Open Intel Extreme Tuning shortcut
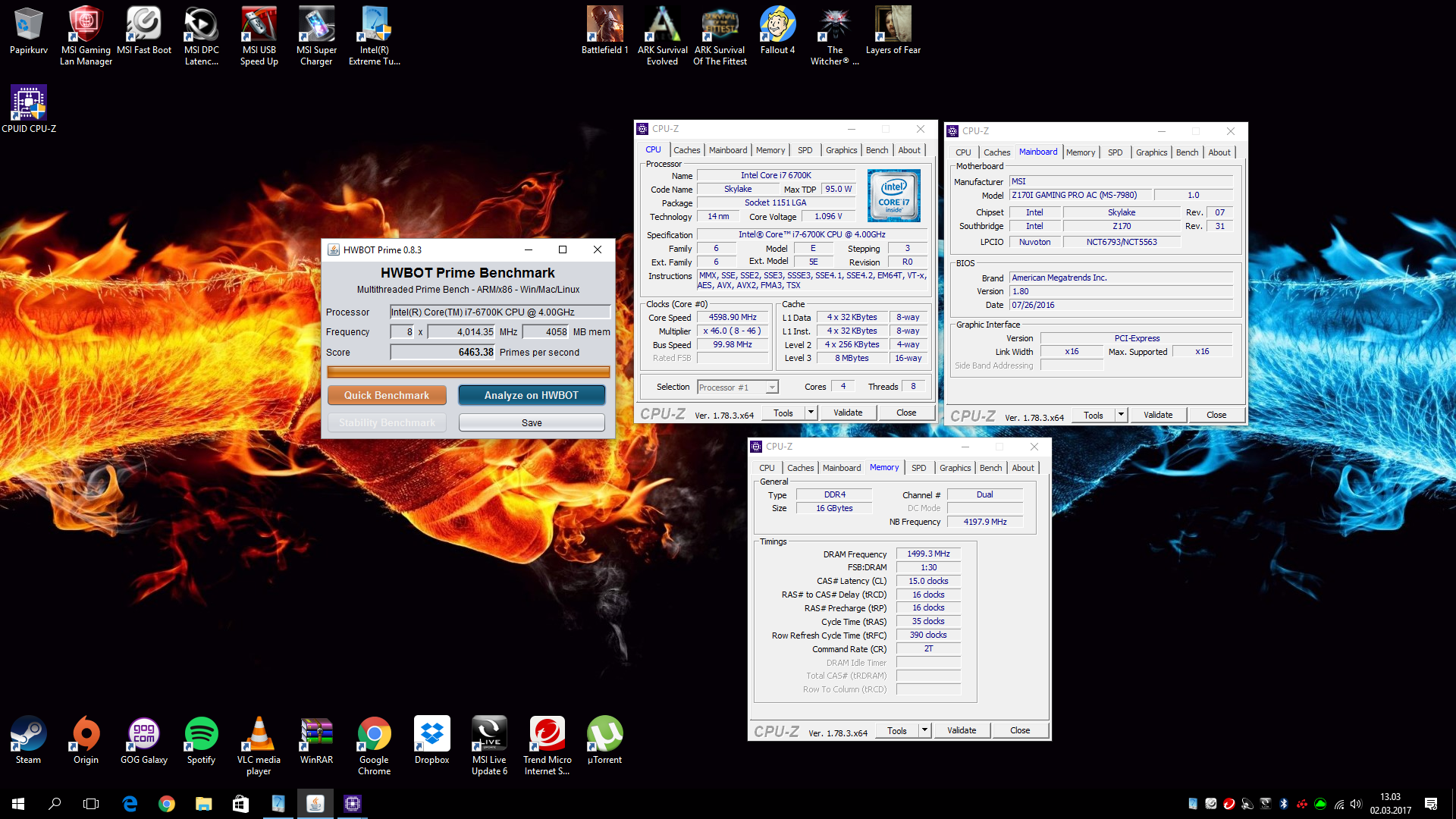The width and height of the screenshot is (1456, 819). pos(375,36)
